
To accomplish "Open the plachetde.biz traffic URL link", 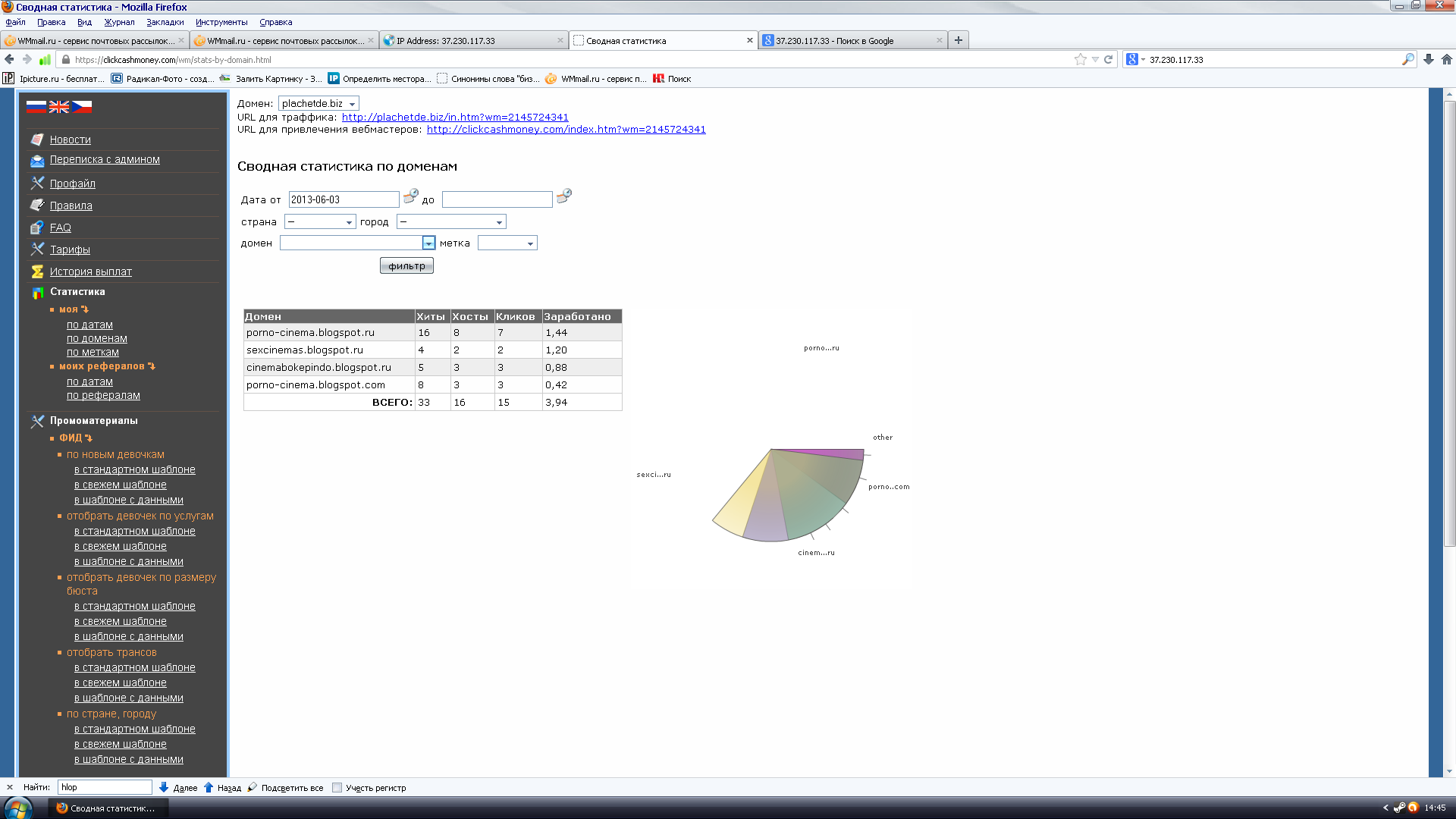I will point(455,117).
